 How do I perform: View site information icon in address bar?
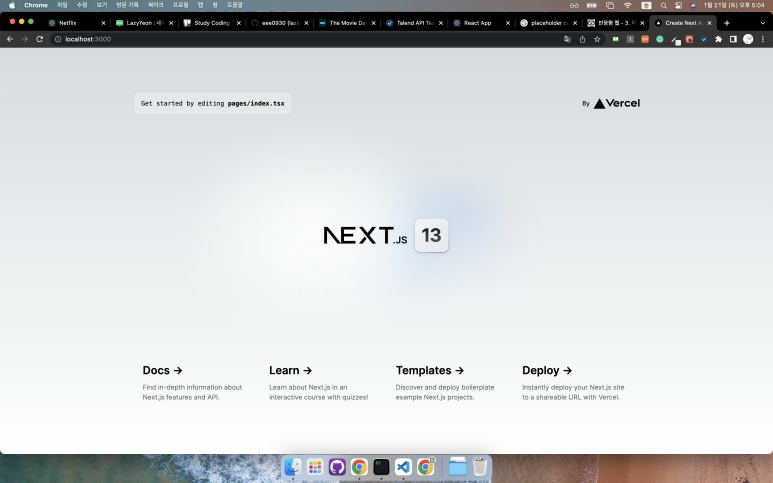(x=58, y=39)
